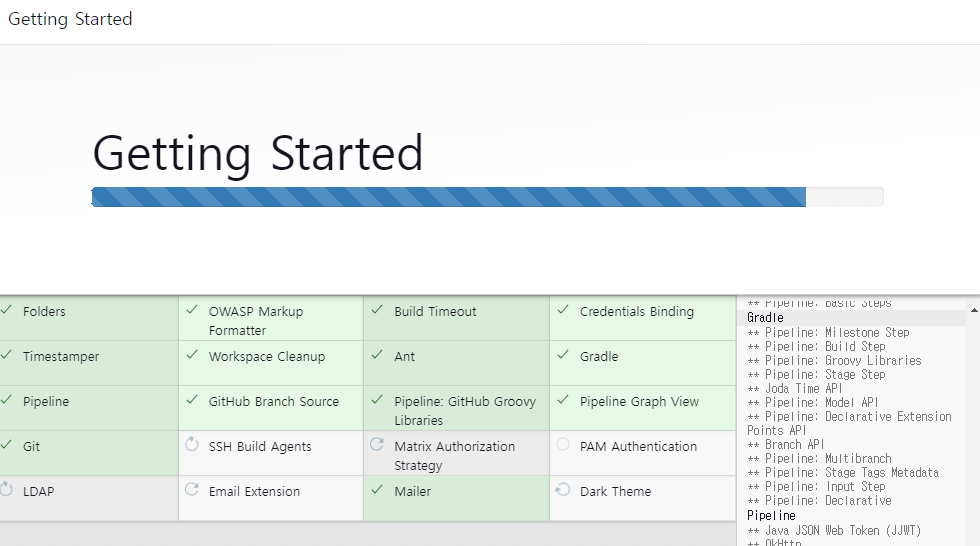The image size is (980, 546).
Task: Click the spinner icon beside Dark Theme
Action: pos(563,489)
